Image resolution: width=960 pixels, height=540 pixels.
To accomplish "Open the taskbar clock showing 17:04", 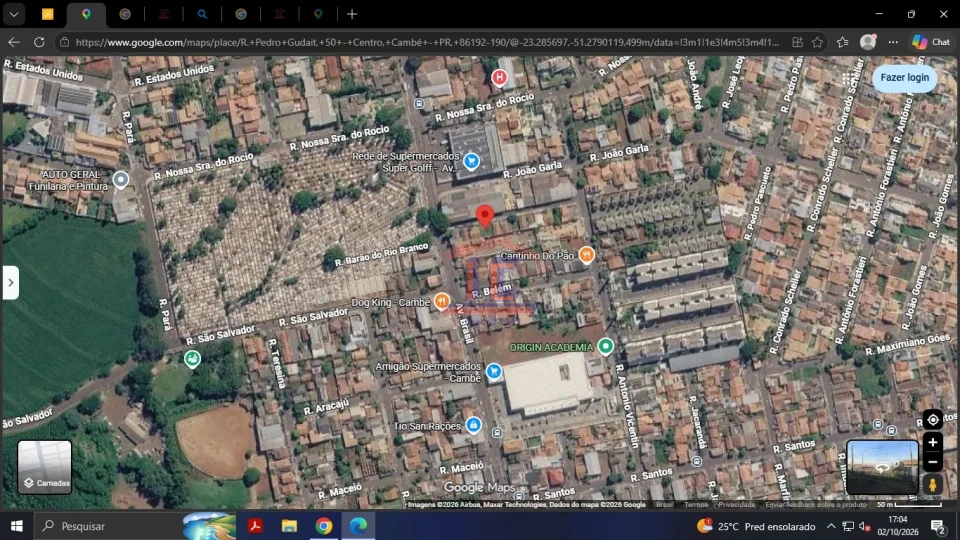I will point(898,526).
